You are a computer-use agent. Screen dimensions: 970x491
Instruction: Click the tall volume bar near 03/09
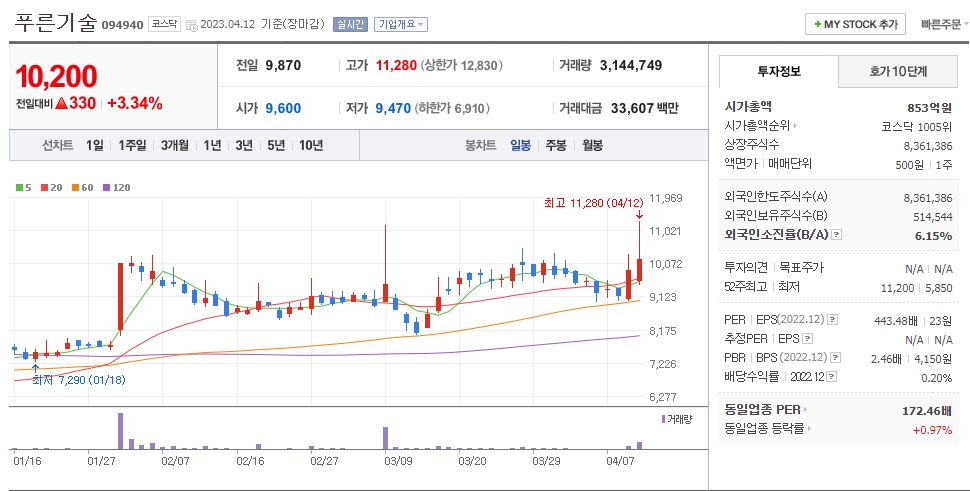(x=385, y=438)
